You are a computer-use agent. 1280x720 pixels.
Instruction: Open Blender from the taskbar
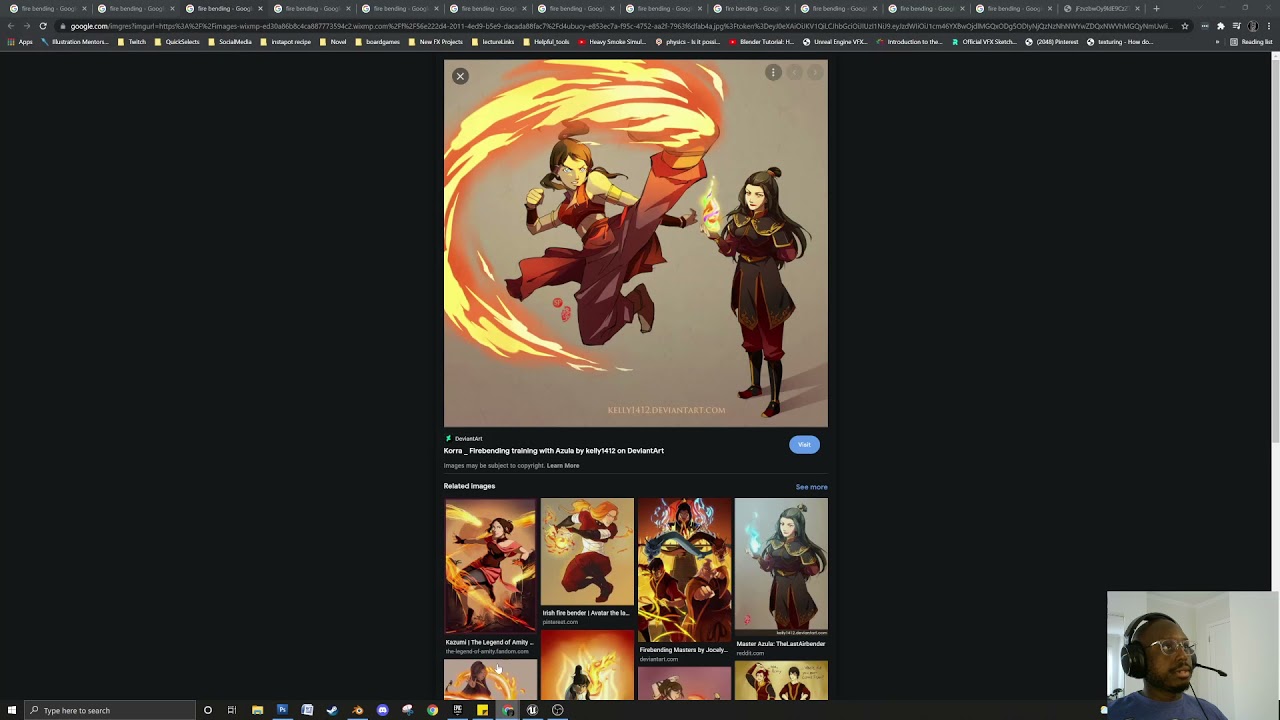coord(357,710)
